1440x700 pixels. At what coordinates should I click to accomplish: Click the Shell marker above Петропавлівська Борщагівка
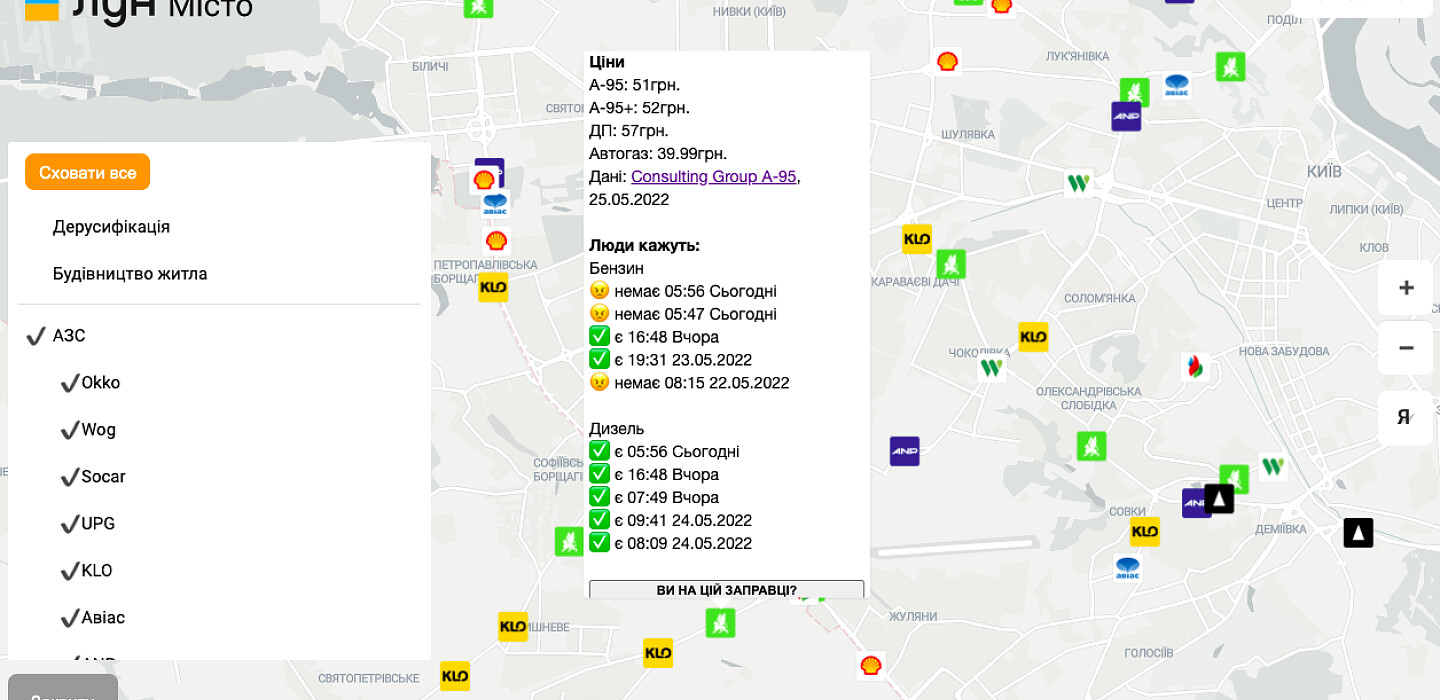point(496,241)
